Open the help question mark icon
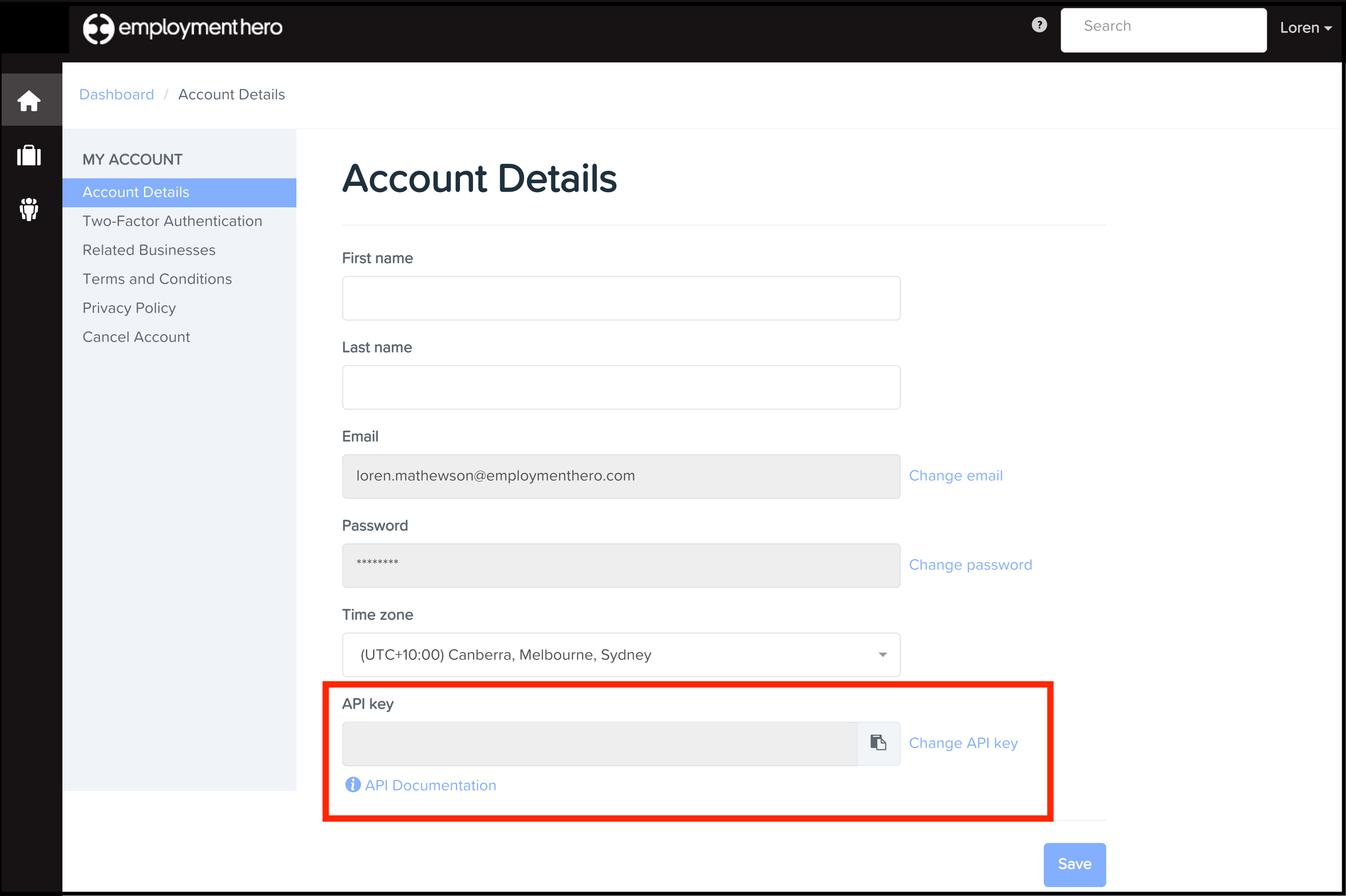The image size is (1346, 896). coord(1039,25)
